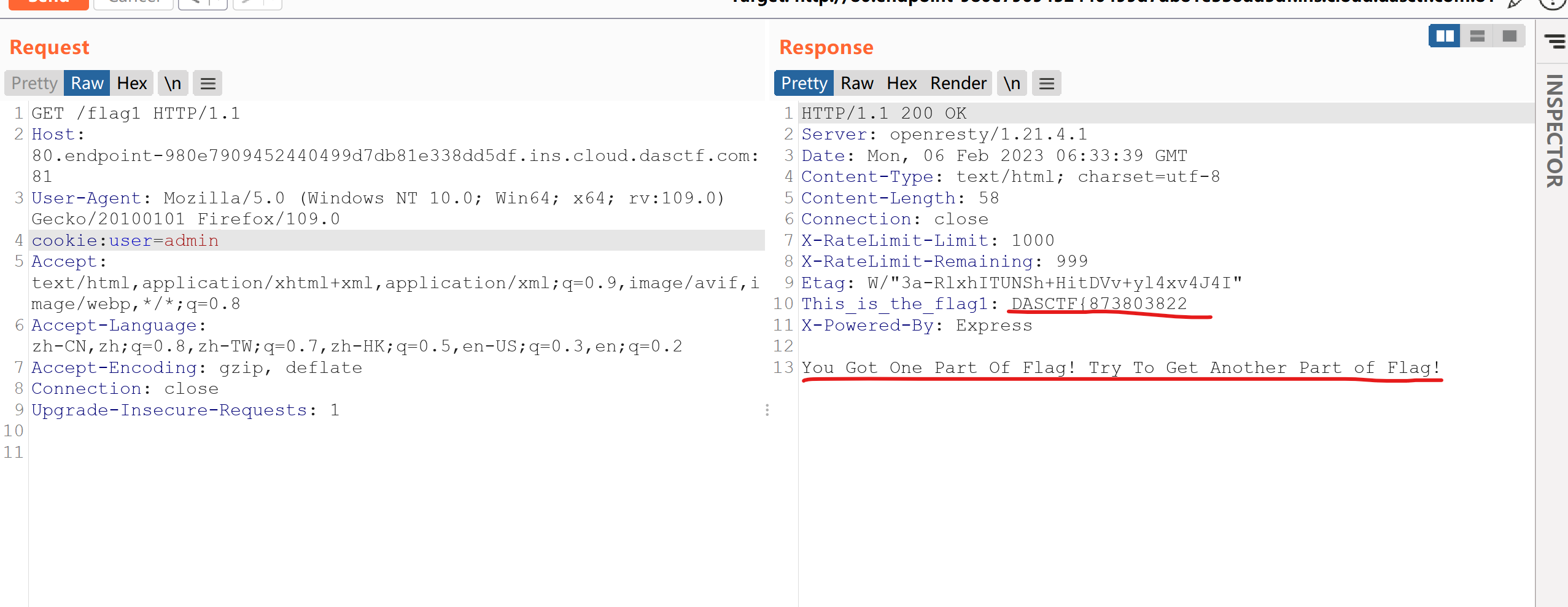Image resolution: width=1568 pixels, height=607 pixels.
Task: Switch Response view to Raw tab
Action: coord(856,83)
